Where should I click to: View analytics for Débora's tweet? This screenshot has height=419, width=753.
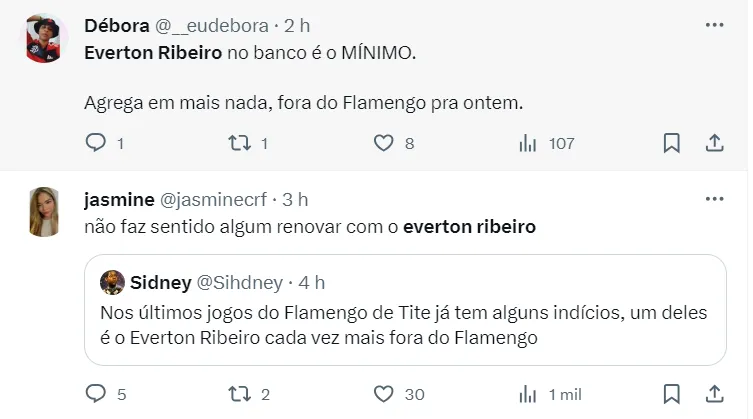point(527,143)
